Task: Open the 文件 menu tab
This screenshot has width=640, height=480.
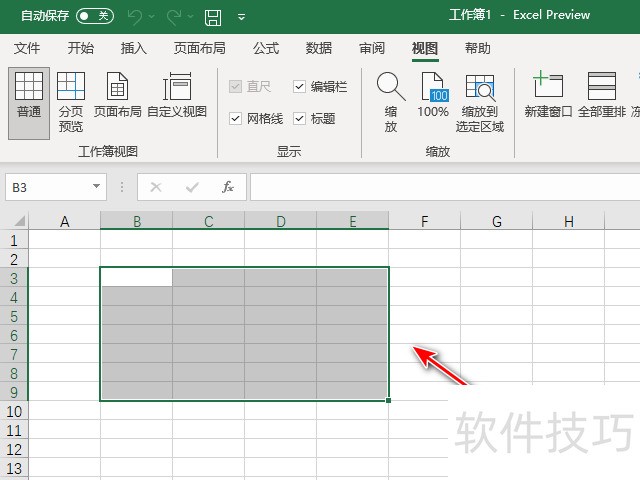Action: (27, 49)
